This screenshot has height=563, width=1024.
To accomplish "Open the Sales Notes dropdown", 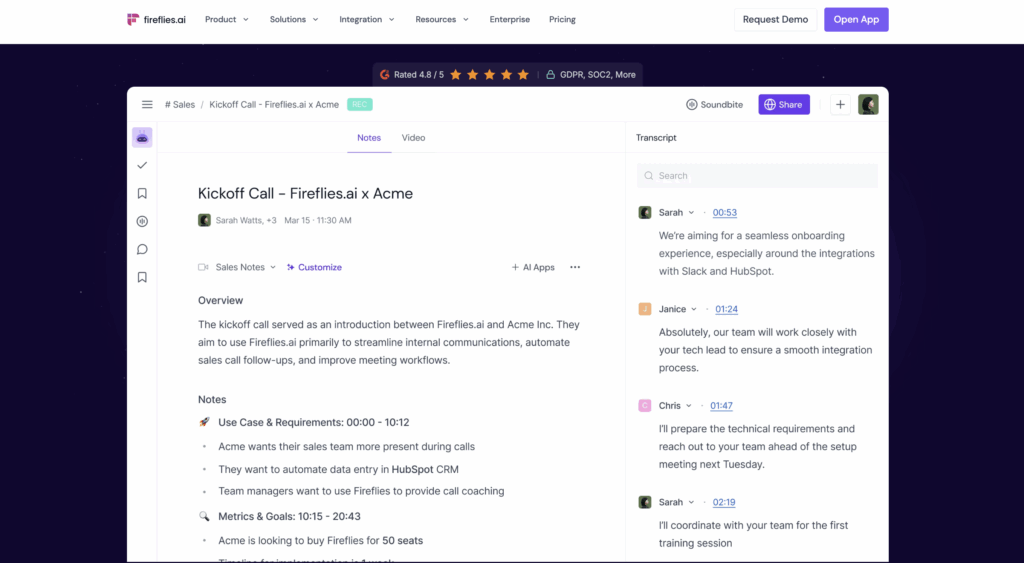I will pyautogui.click(x=246, y=267).
